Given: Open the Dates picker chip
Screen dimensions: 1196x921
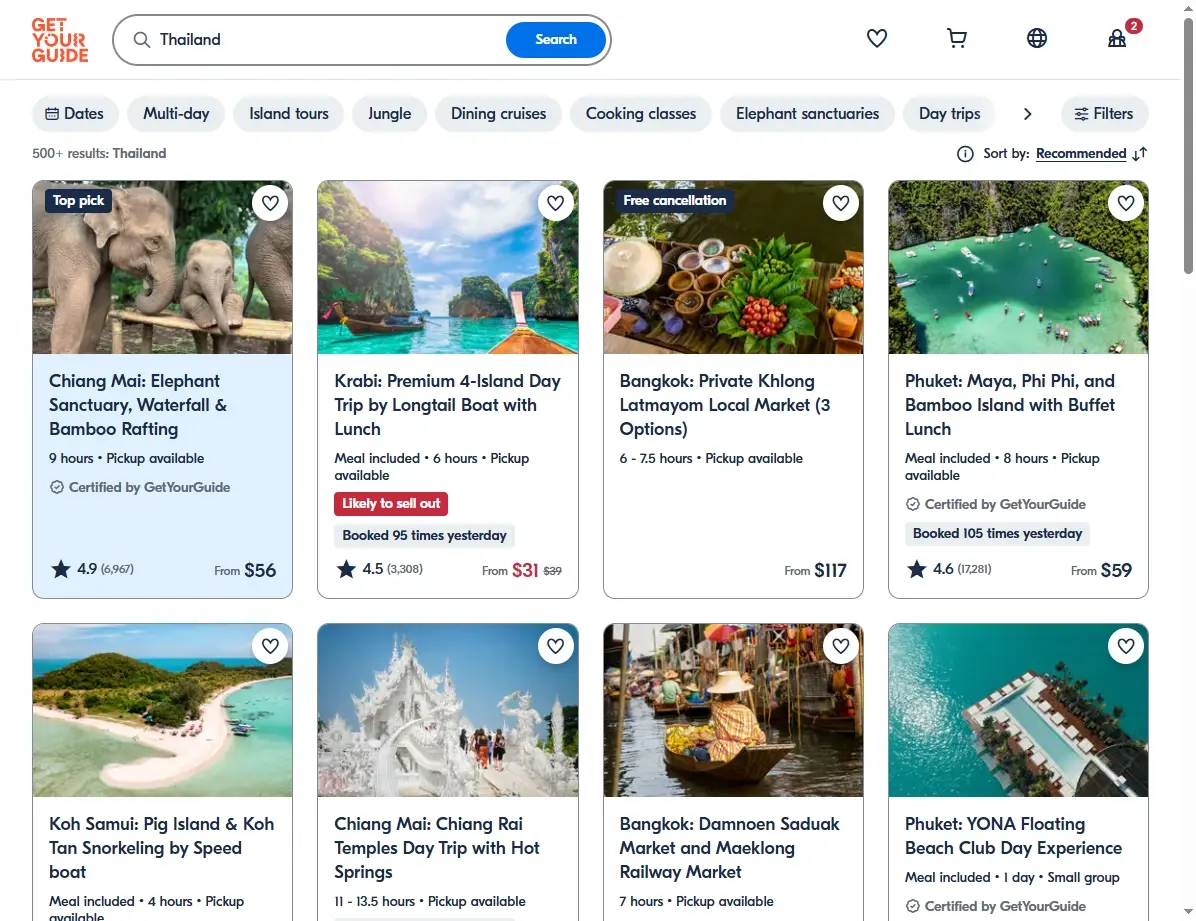Looking at the screenshot, I should [75, 114].
